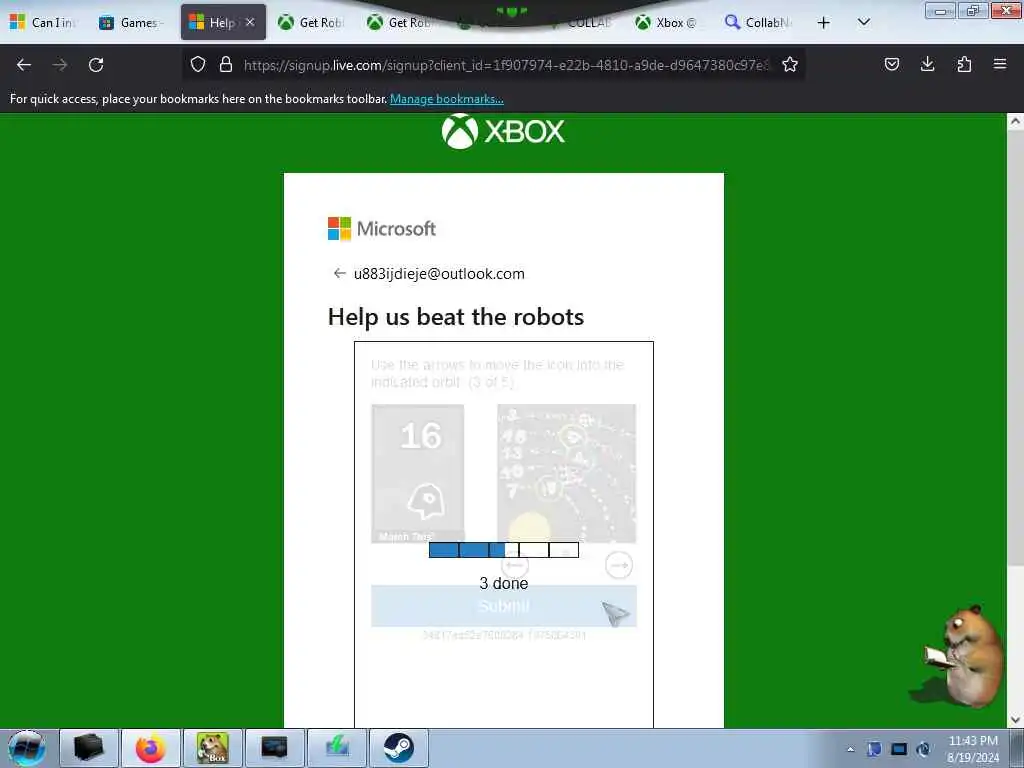Open the Manage bookmarks link
This screenshot has width=1024, height=768.
coord(447,99)
